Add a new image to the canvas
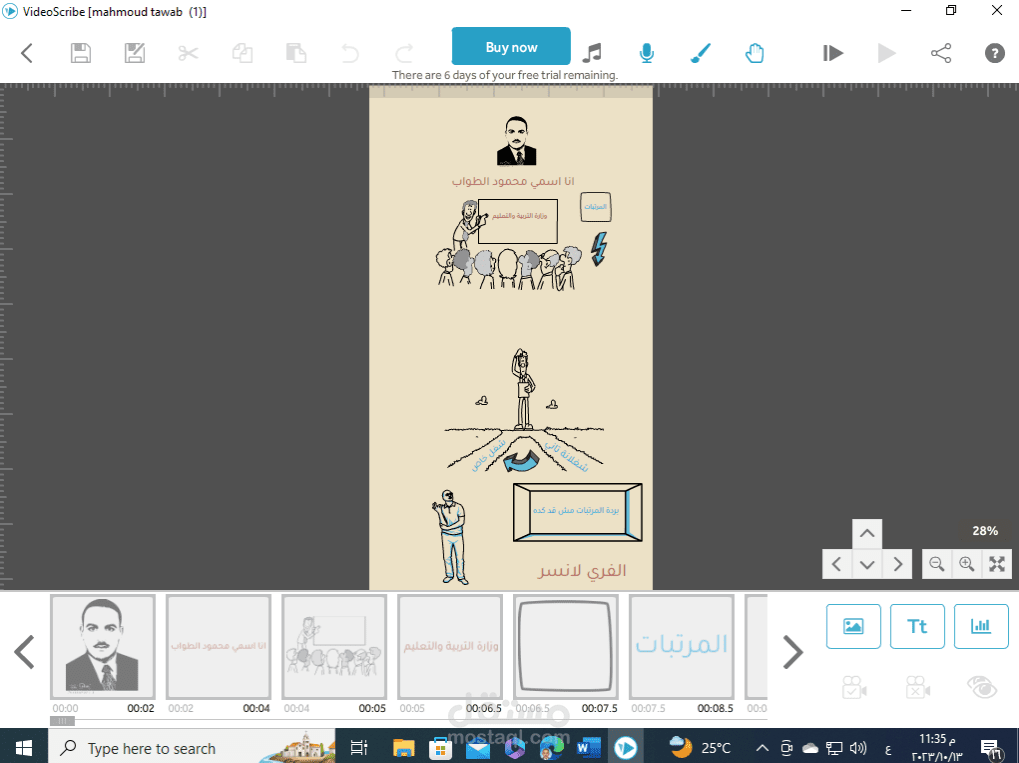The width and height of the screenshot is (1019, 763). tap(853, 626)
